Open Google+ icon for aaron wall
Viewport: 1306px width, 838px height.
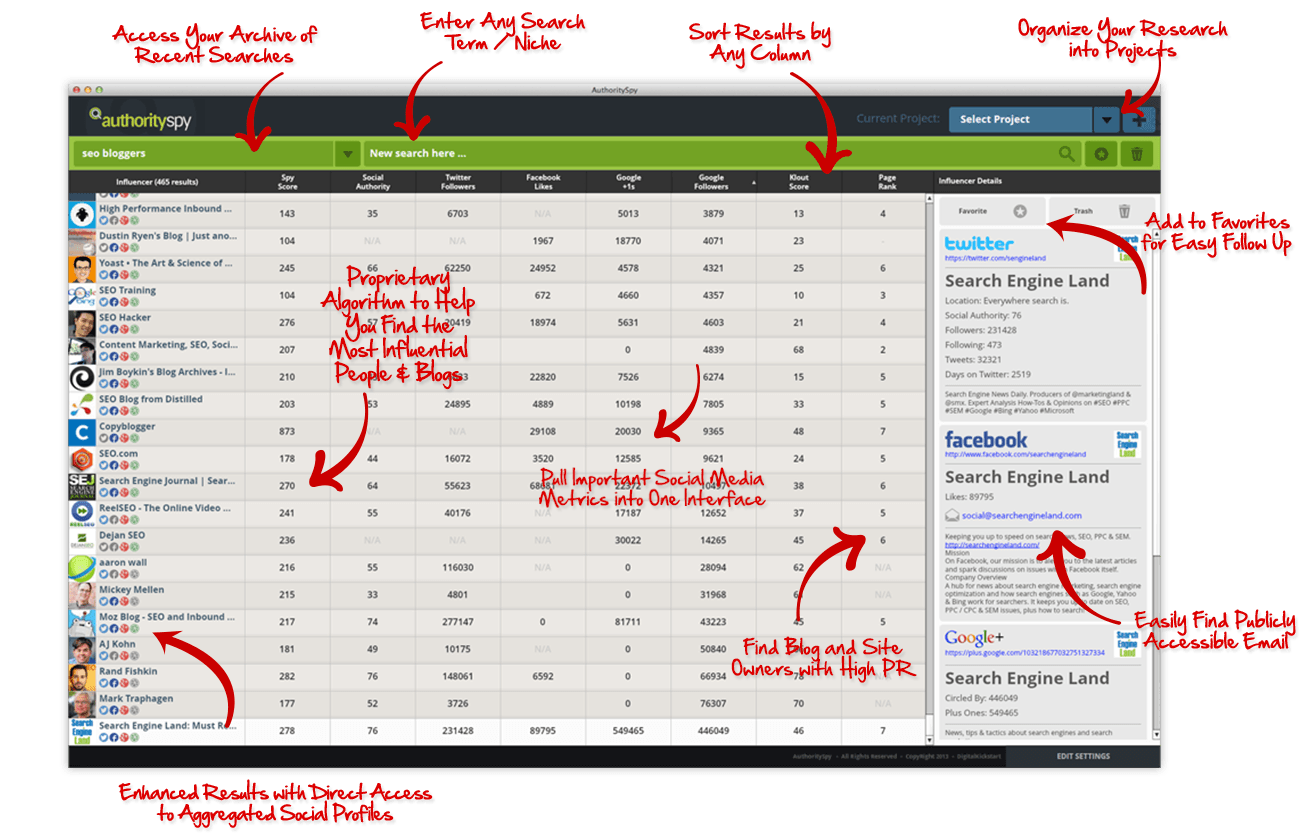pyautogui.click(x=124, y=573)
